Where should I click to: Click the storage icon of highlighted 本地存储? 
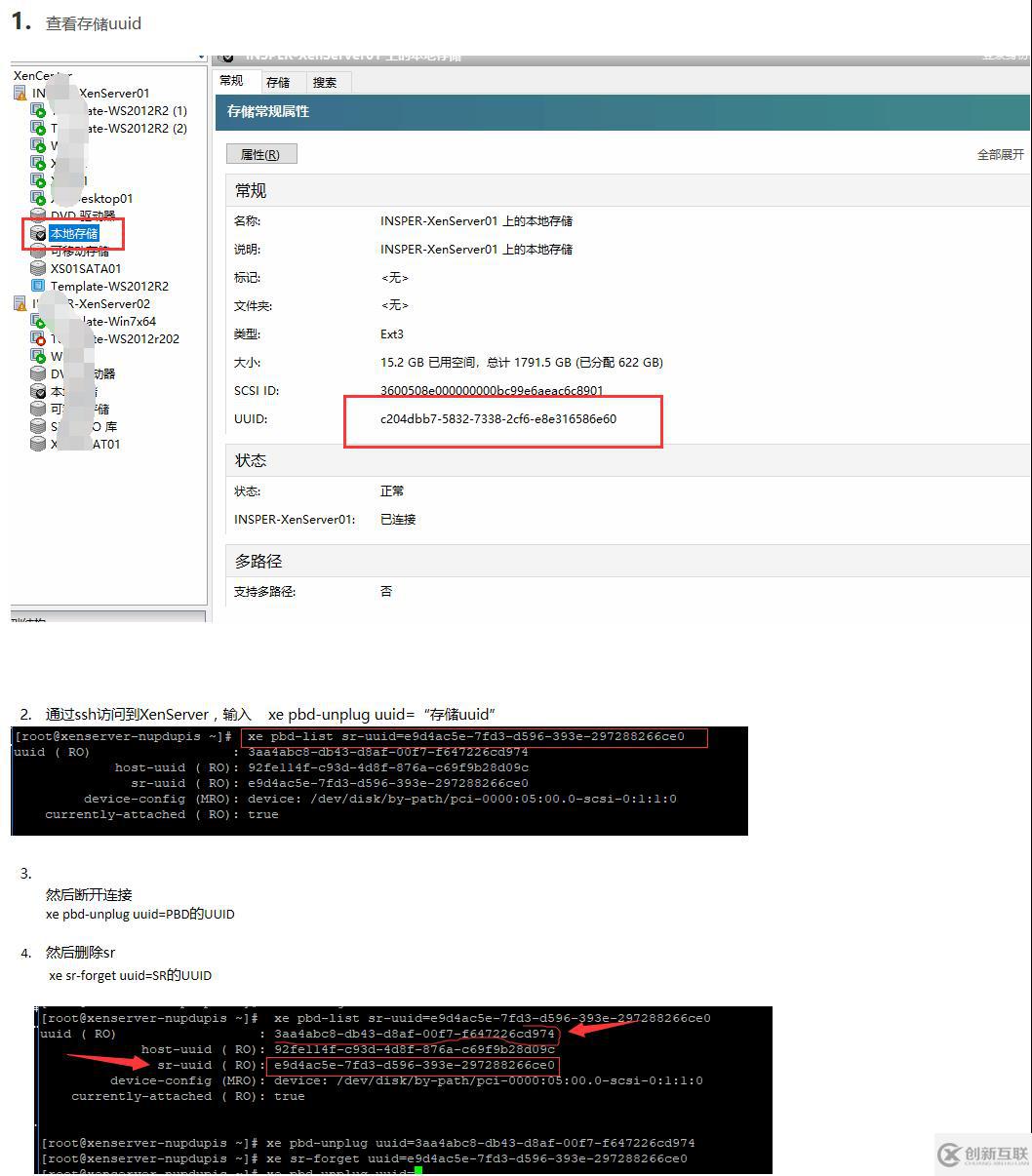[38, 234]
